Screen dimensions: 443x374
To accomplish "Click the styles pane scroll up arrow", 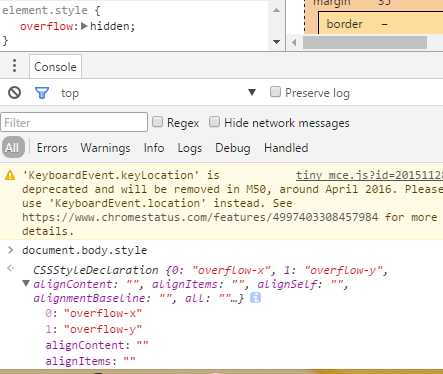I will coord(276,10).
